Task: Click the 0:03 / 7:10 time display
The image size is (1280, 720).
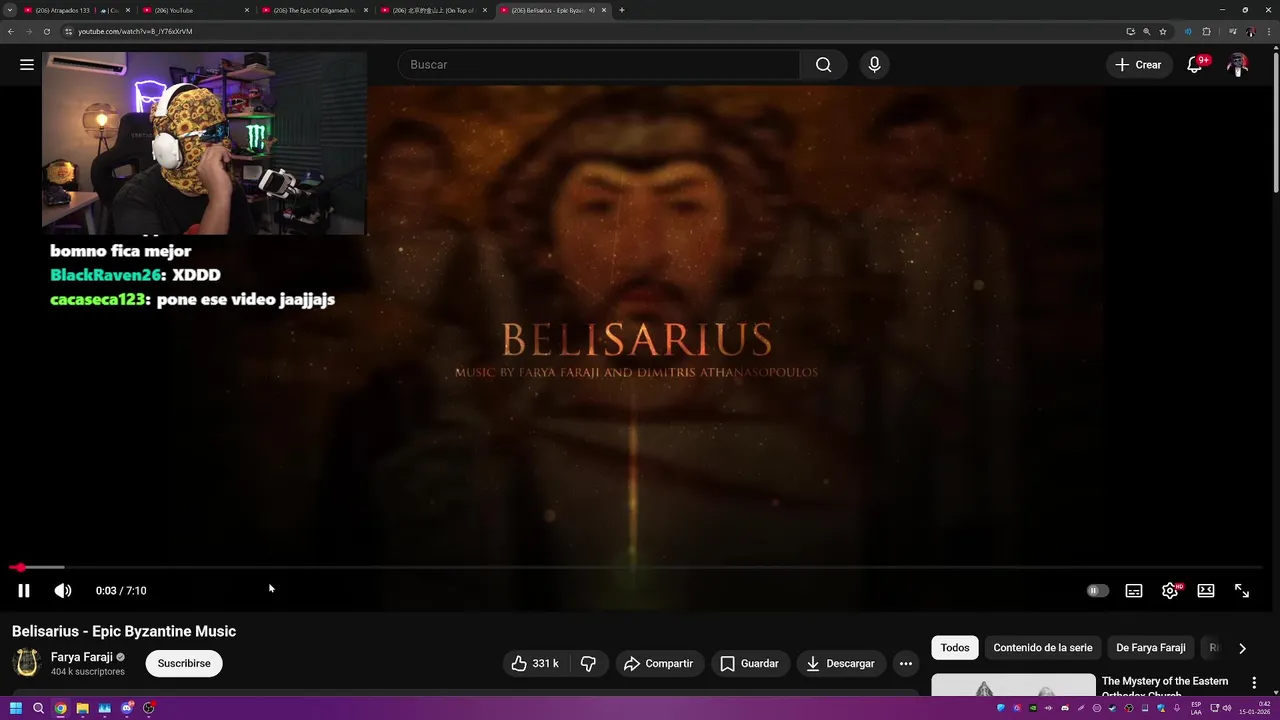Action: point(121,590)
